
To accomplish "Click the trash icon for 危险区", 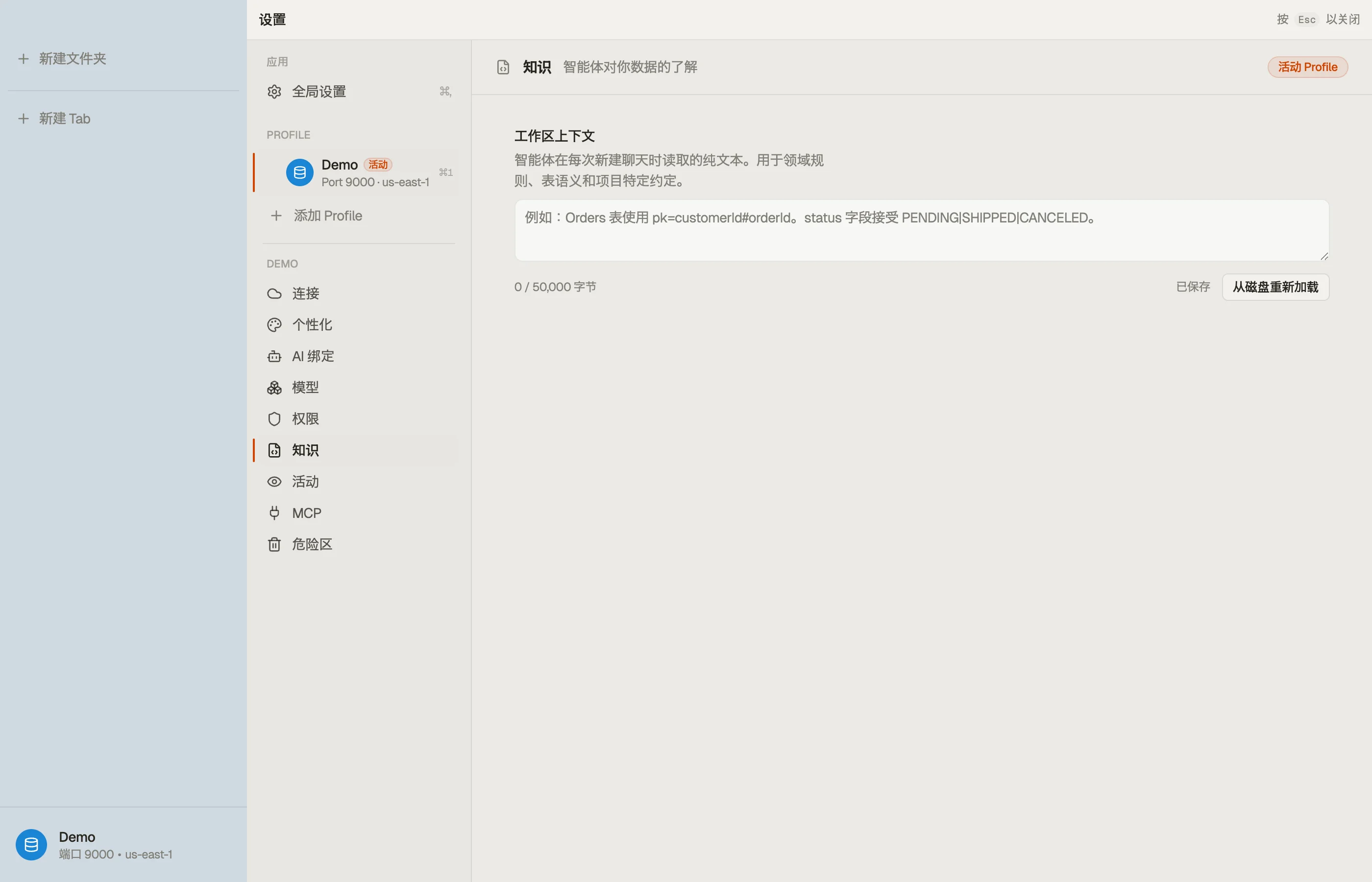I will point(274,544).
